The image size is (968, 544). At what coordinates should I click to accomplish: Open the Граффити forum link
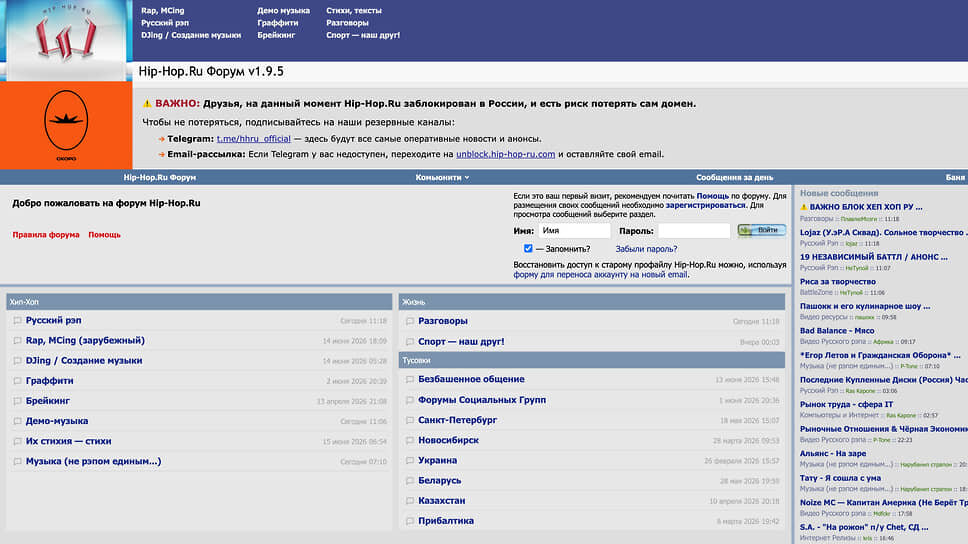point(49,381)
